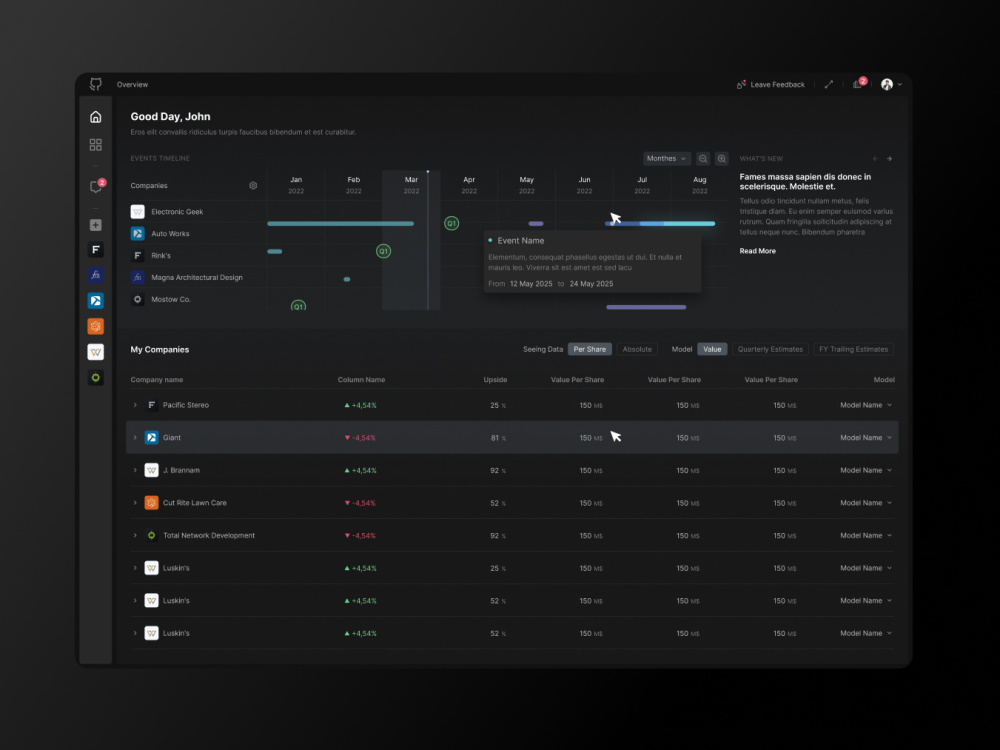Click the Magna Architectural Design name

196,277
